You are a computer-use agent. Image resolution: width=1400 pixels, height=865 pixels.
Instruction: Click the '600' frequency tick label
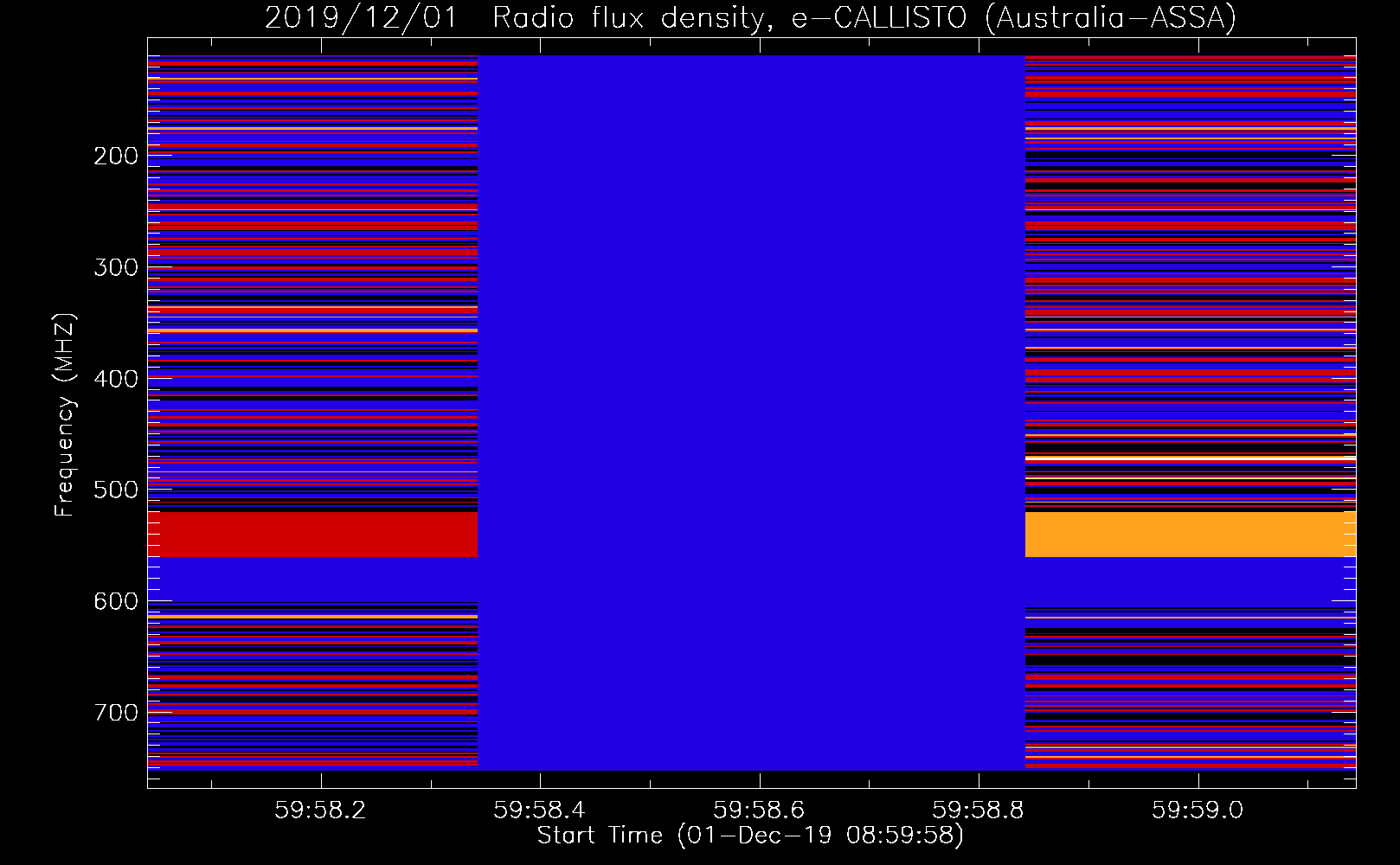(x=116, y=601)
